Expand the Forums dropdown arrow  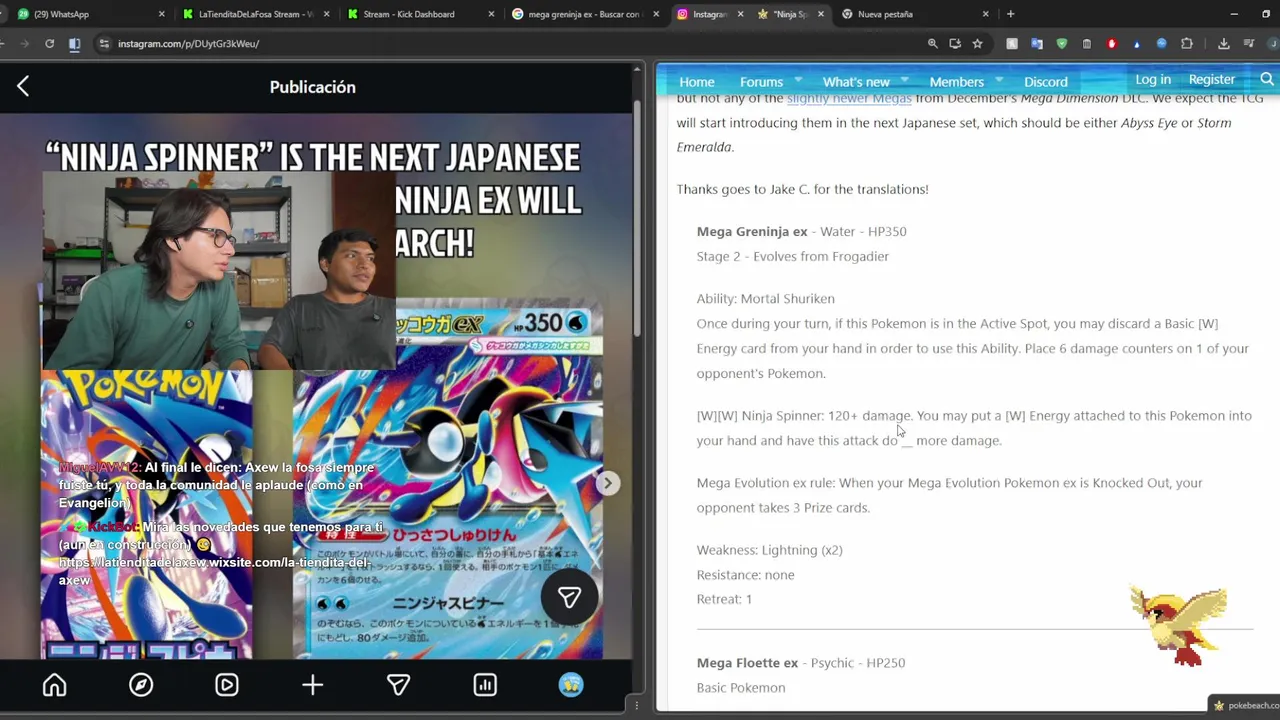coord(798,80)
